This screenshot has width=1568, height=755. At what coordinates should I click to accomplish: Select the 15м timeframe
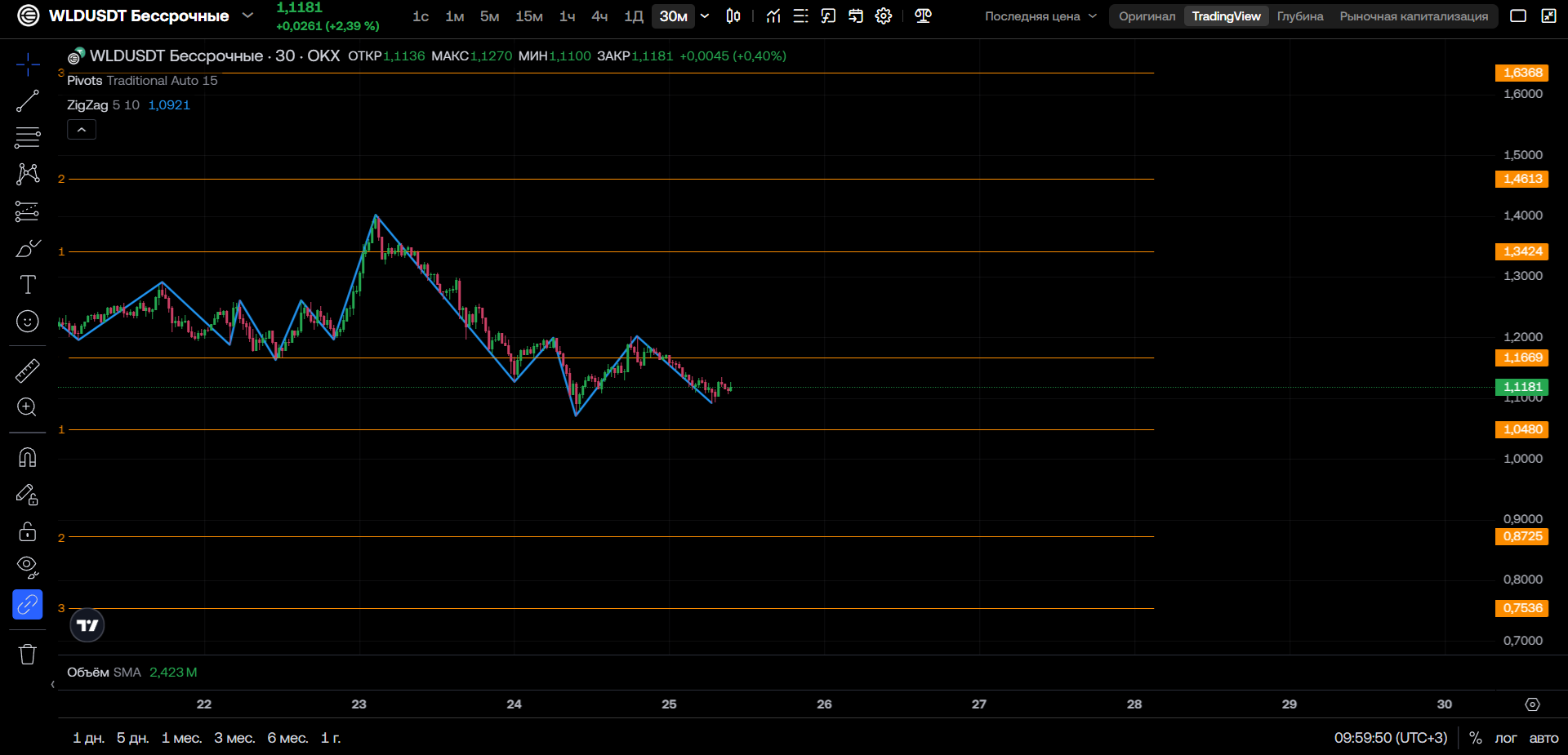pyautogui.click(x=528, y=16)
